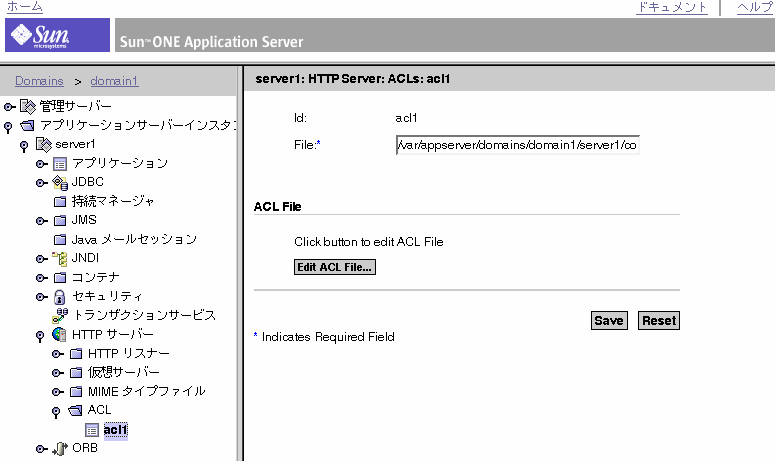The height and width of the screenshot is (461, 775).
Task: Expand the HTTP リスナー tree node
Action: coord(58,354)
